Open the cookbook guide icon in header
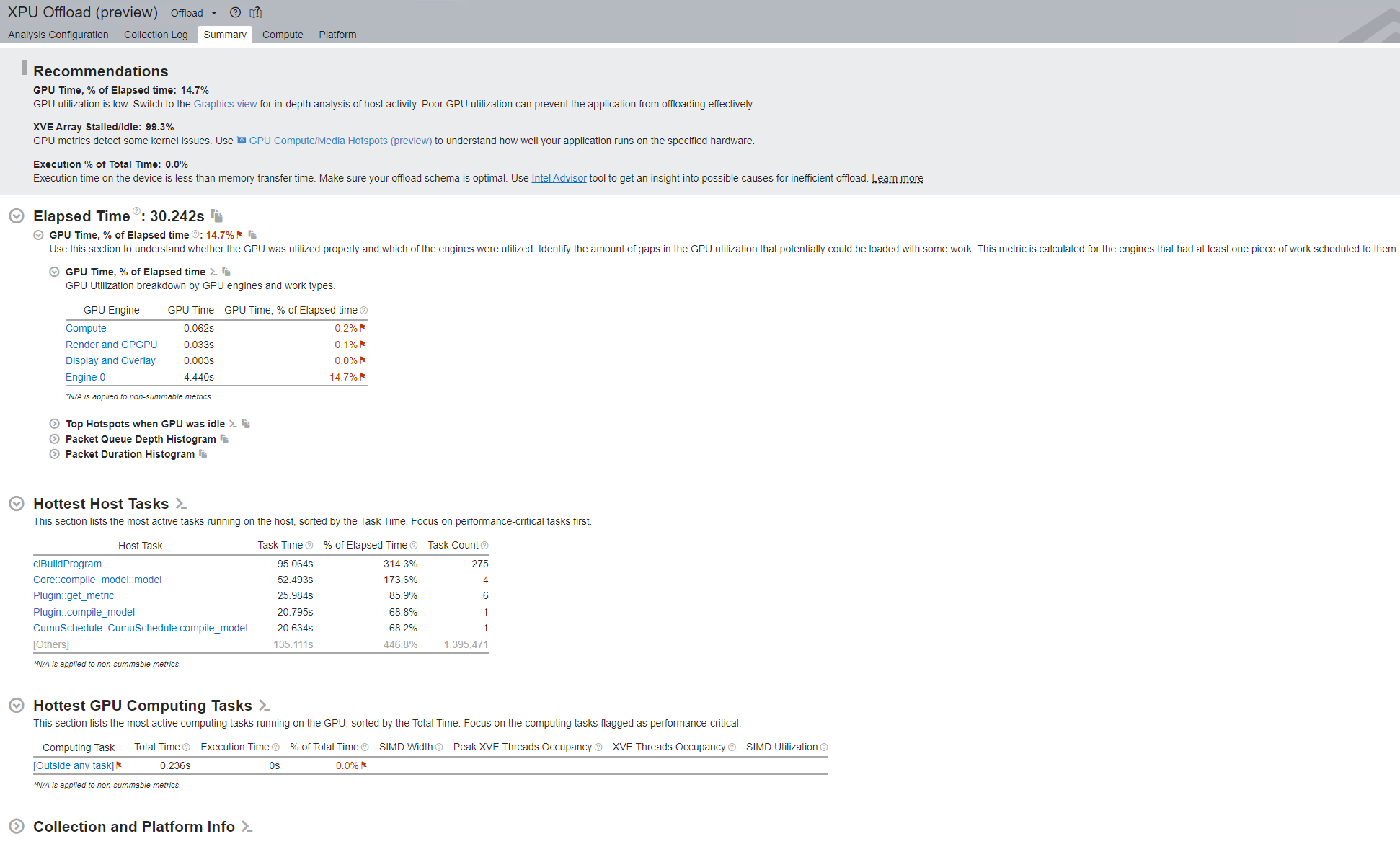 [255, 12]
